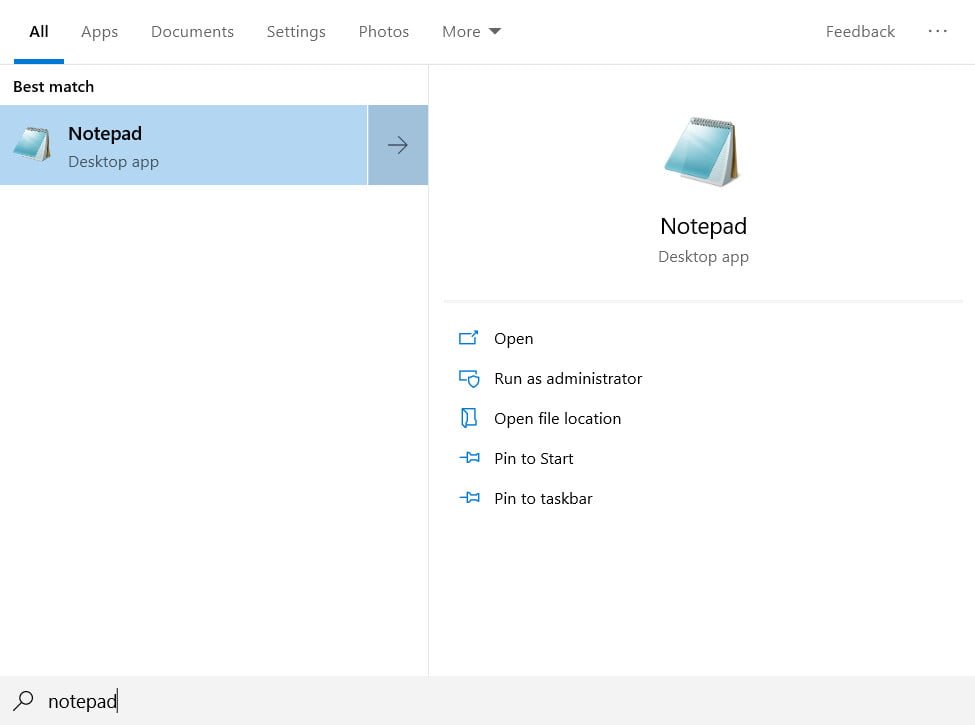
Task: Click the Open file location folder icon
Action: (x=469, y=418)
